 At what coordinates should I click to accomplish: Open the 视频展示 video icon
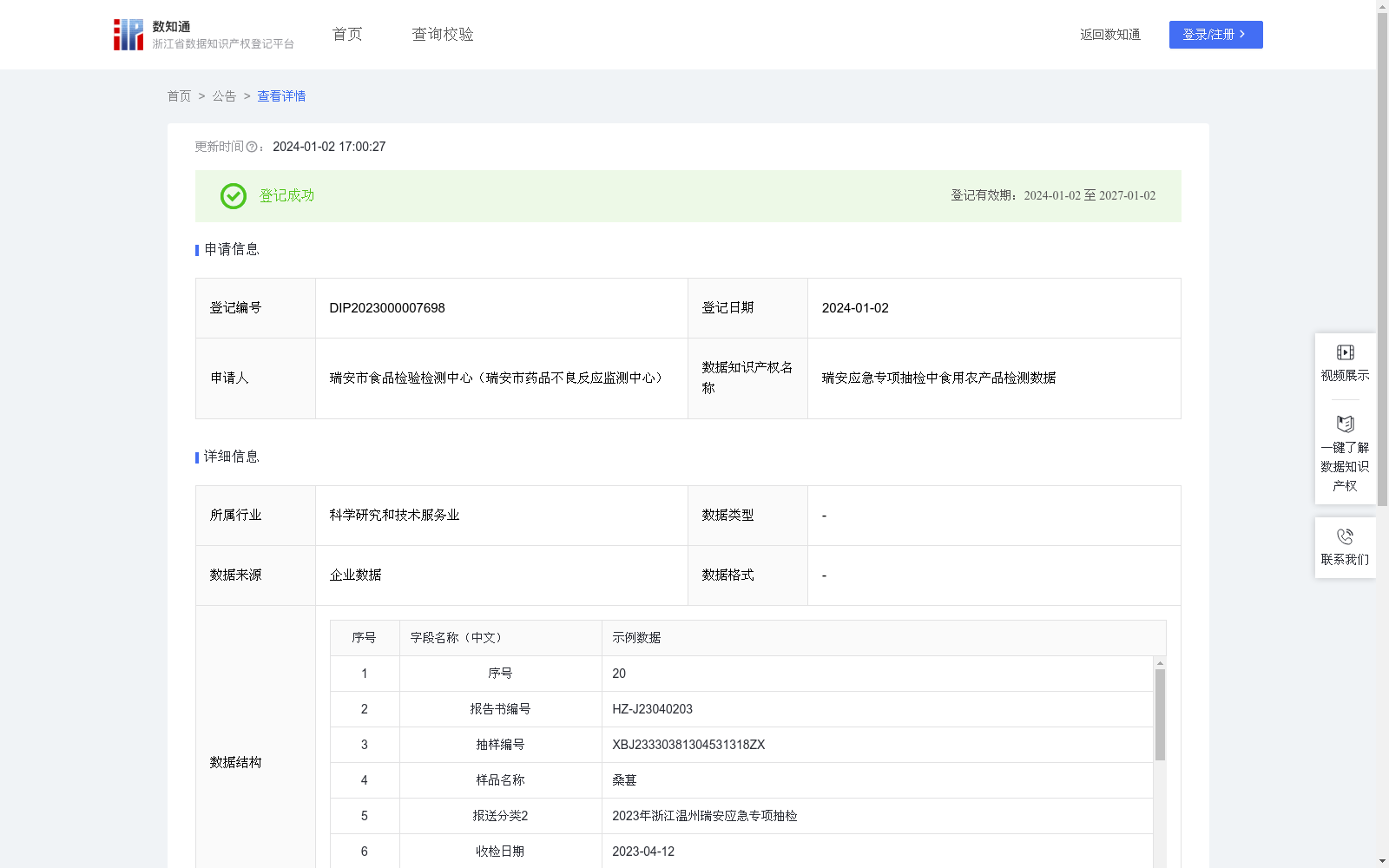click(x=1345, y=352)
